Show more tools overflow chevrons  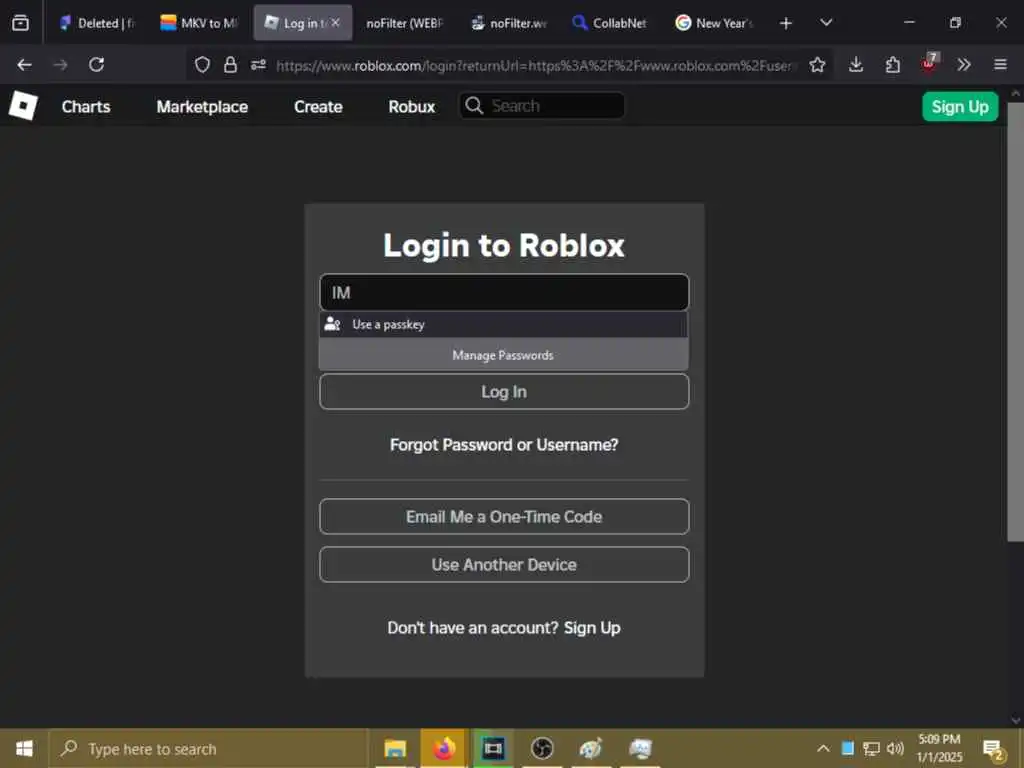tap(964, 65)
